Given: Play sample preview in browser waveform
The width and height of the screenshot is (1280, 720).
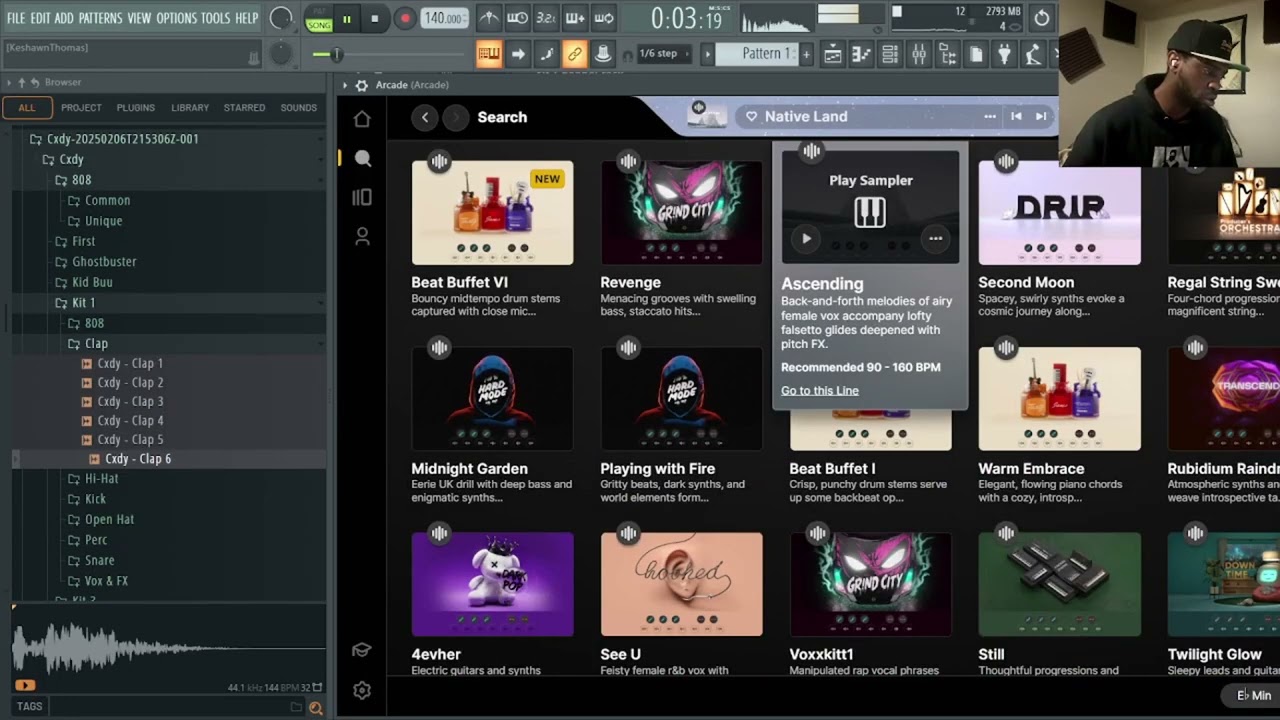Looking at the screenshot, I should (x=25, y=685).
